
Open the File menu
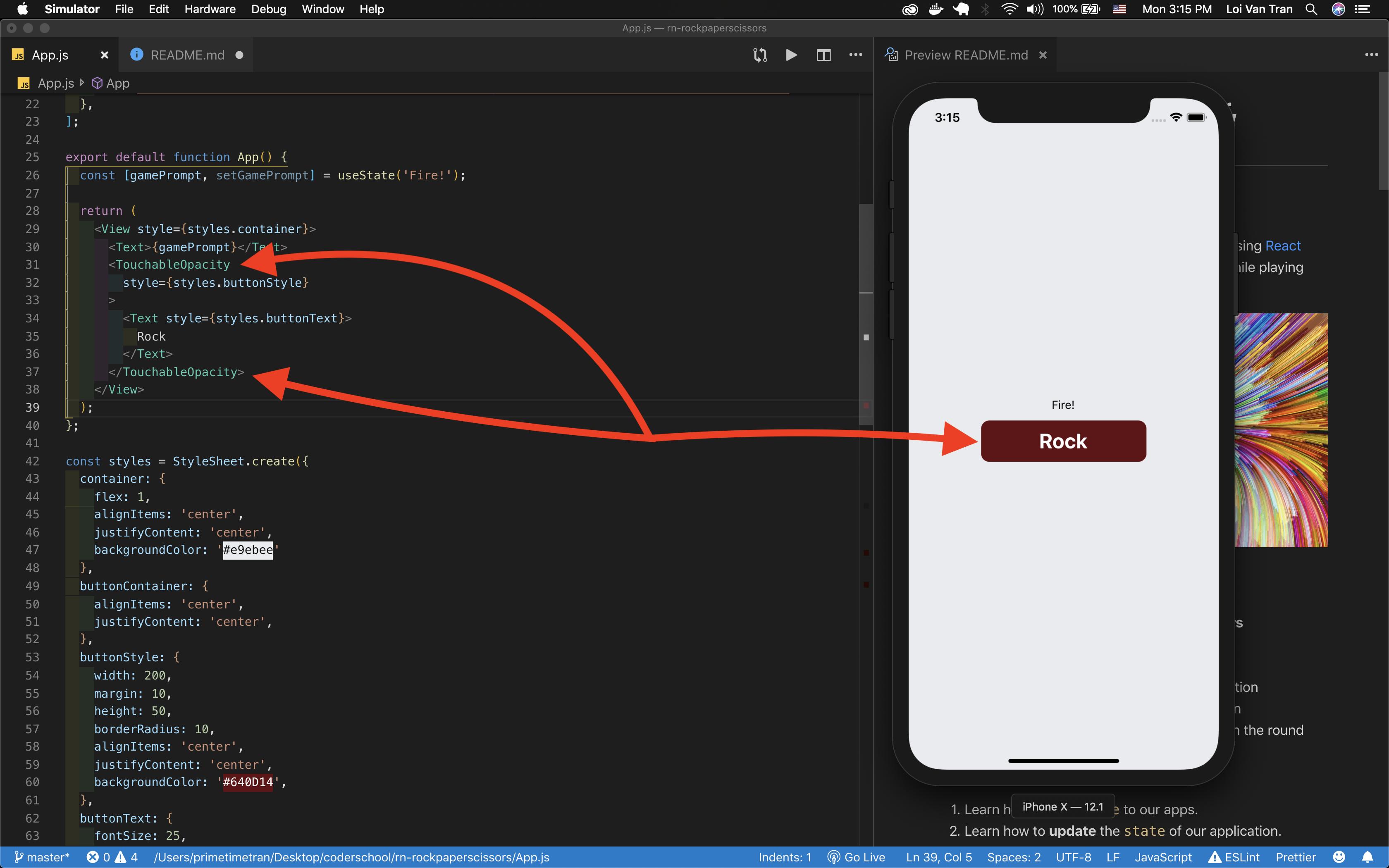click(x=124, y=9)
